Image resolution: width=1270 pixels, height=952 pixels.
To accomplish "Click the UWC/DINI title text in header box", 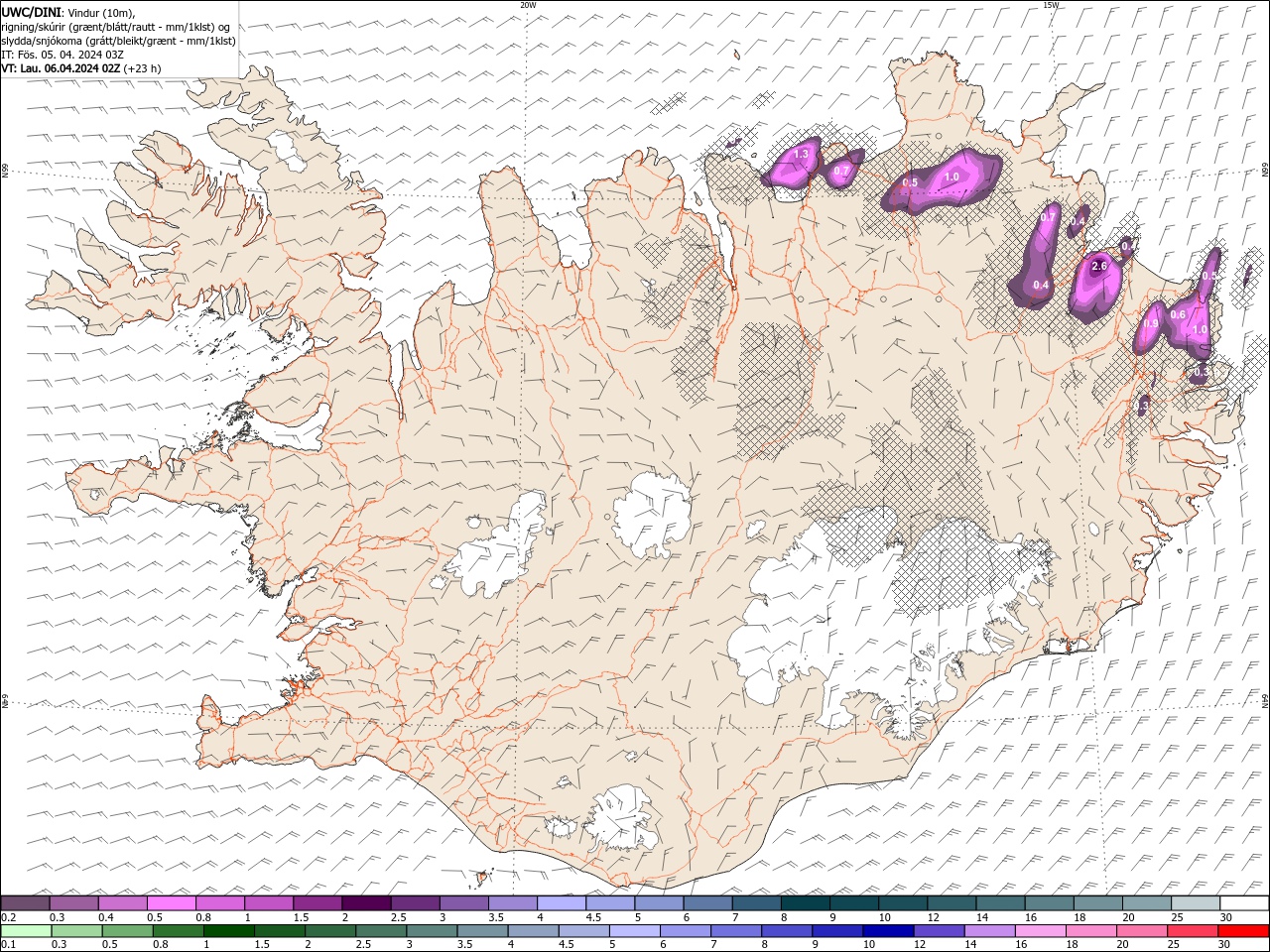I will [29, 12].
